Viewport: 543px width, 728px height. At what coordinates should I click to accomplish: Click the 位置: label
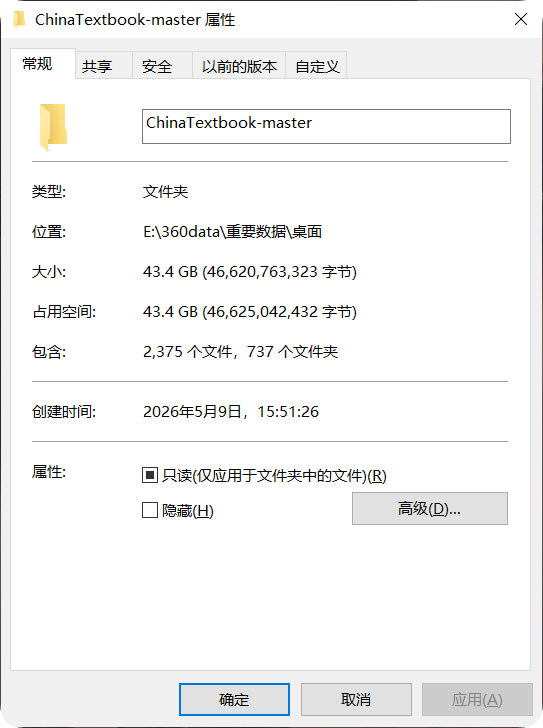[x=49, y=231]
